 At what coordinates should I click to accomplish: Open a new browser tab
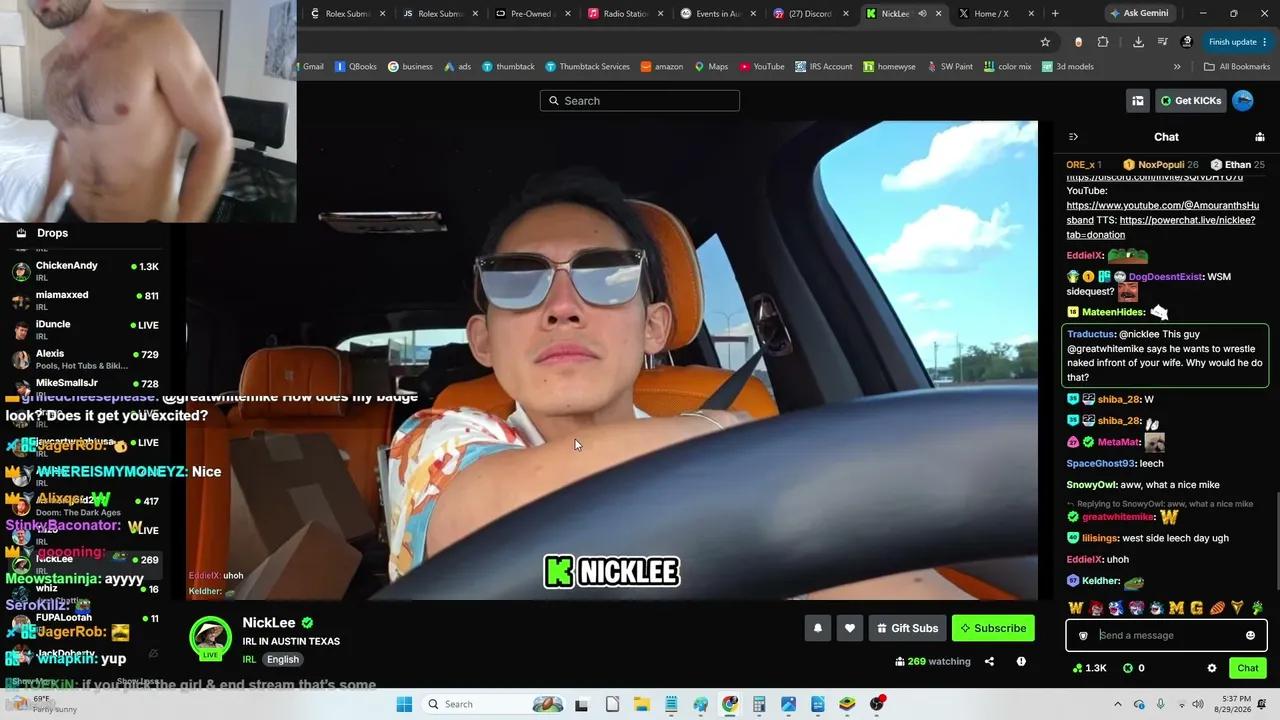1055,13
